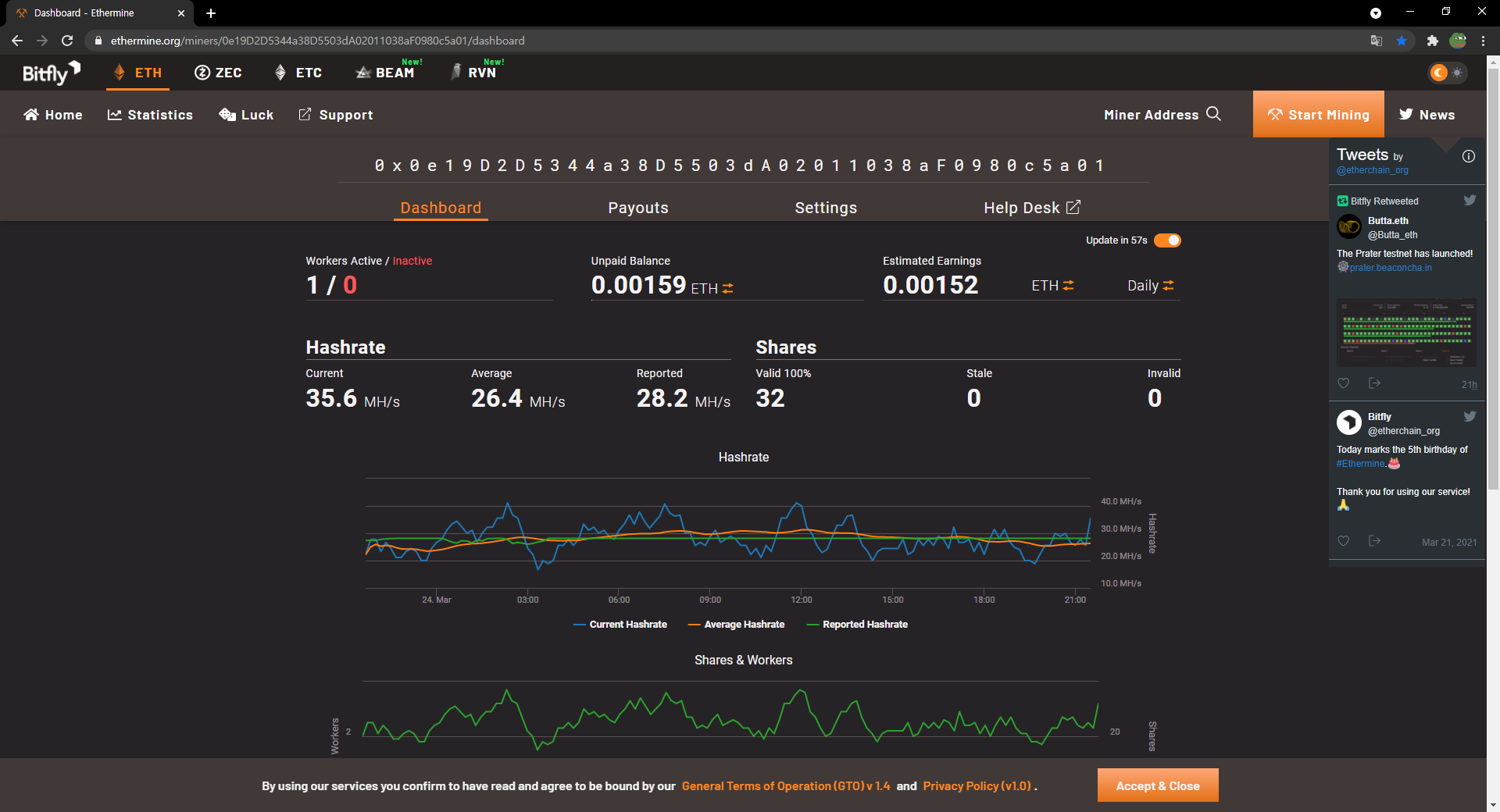Click the Start Mining button
1500x812 pixels.
tap(1318, 114)
